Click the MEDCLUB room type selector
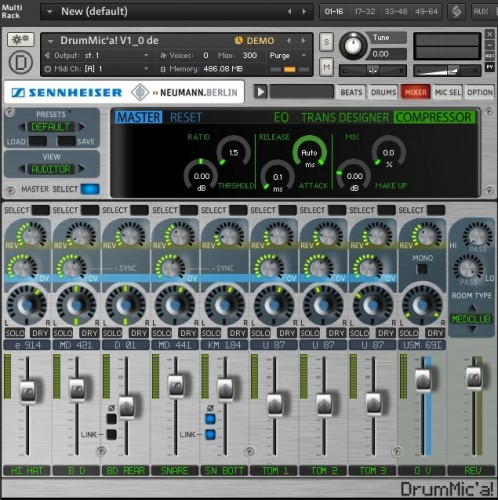Screen dimensions: 498x500 coord(471,319)
